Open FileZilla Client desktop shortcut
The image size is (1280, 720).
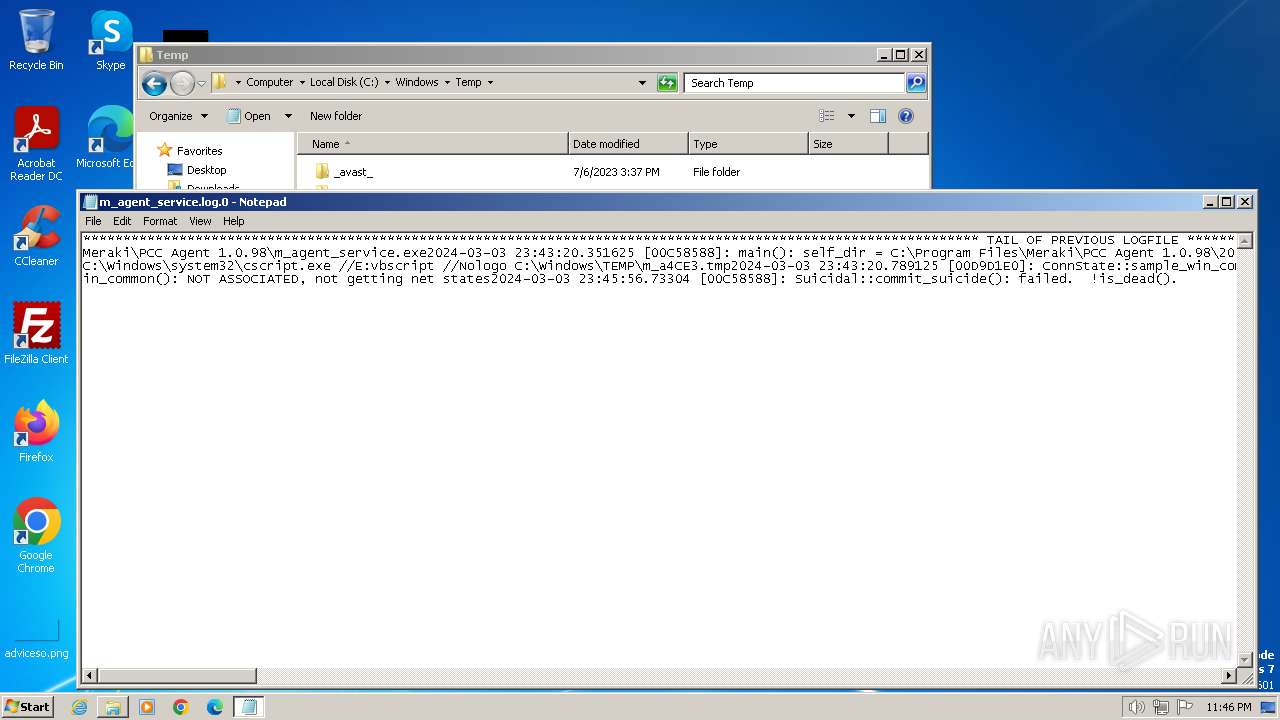click(x=36, y=333)
